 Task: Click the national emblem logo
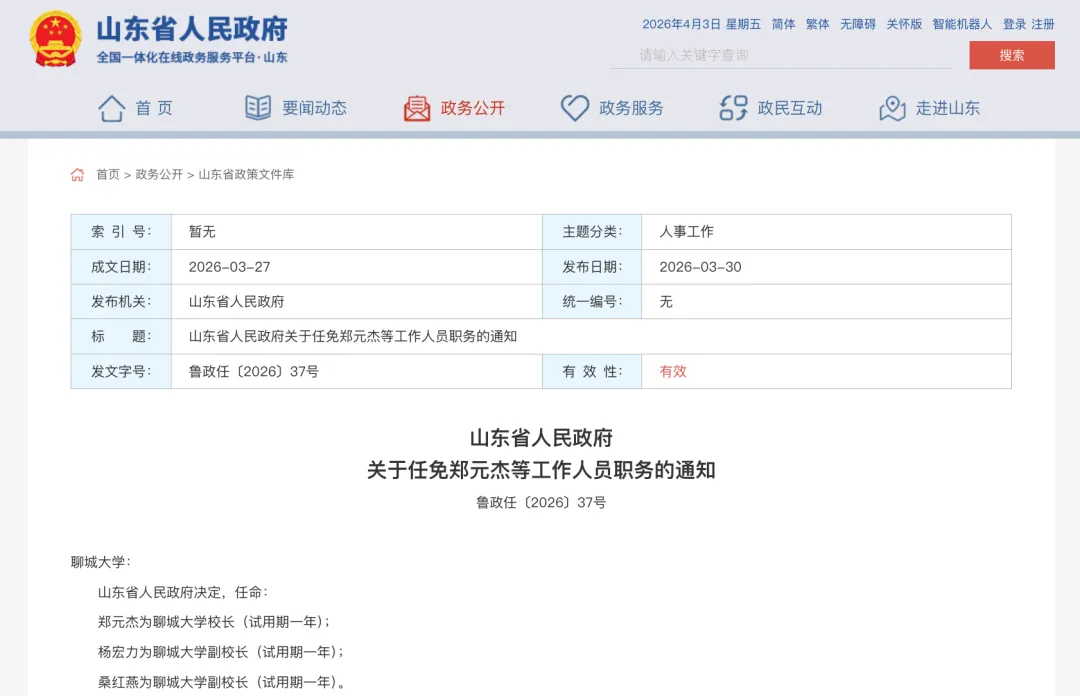(56, 40)
